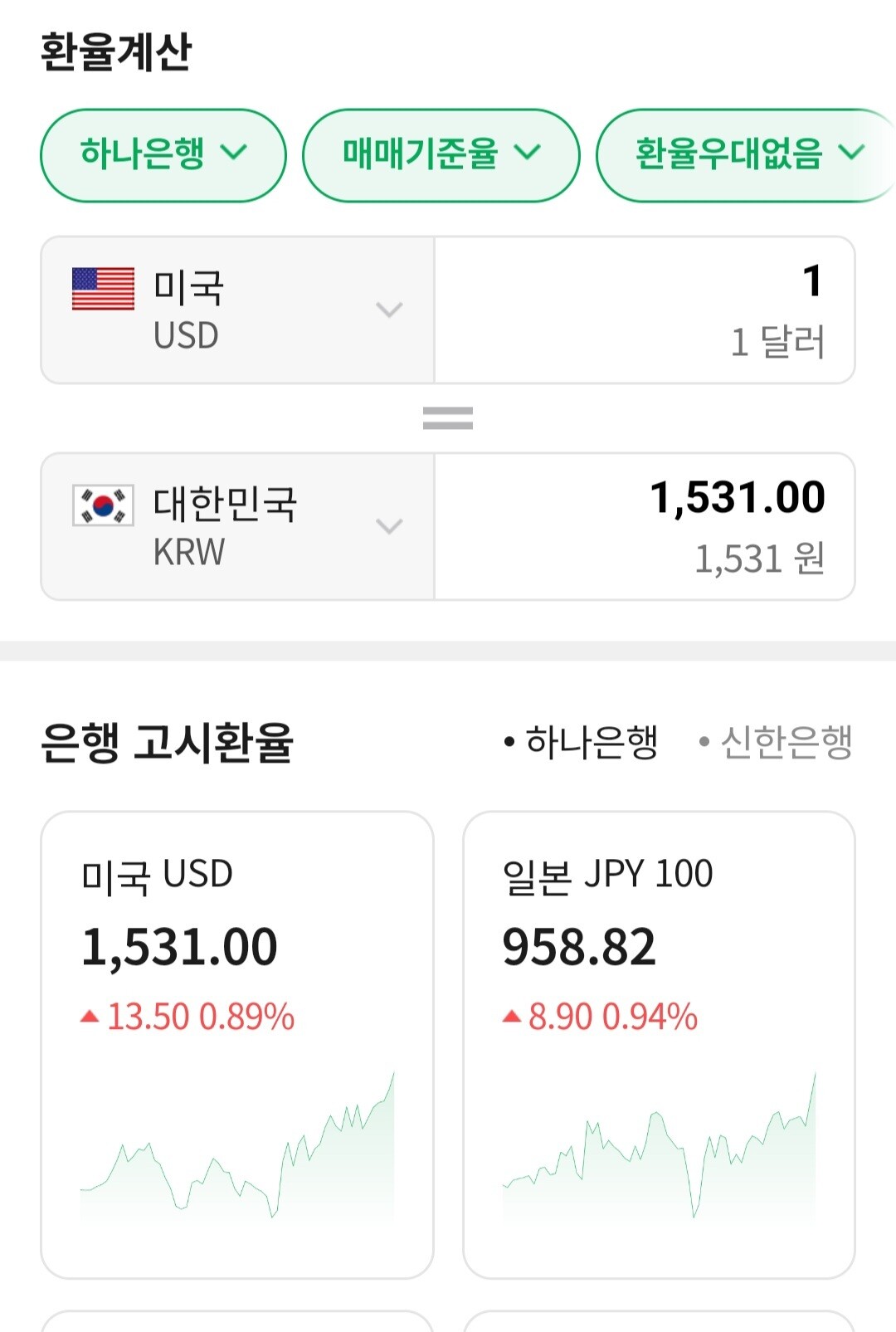Open the 미국 USD 1,531.00 rate card
The width and height of the screenshot is (896, 1332).
[237, 1045]
